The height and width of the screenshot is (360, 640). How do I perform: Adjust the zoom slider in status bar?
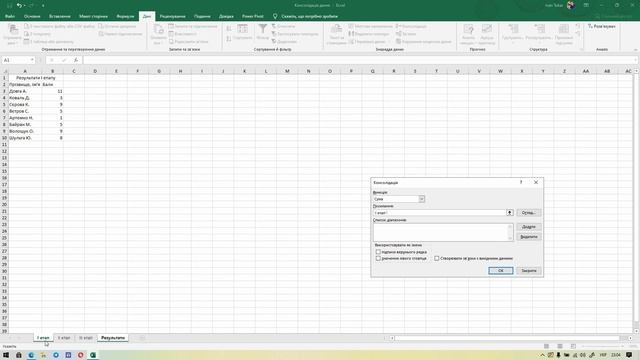pos(603,346)
